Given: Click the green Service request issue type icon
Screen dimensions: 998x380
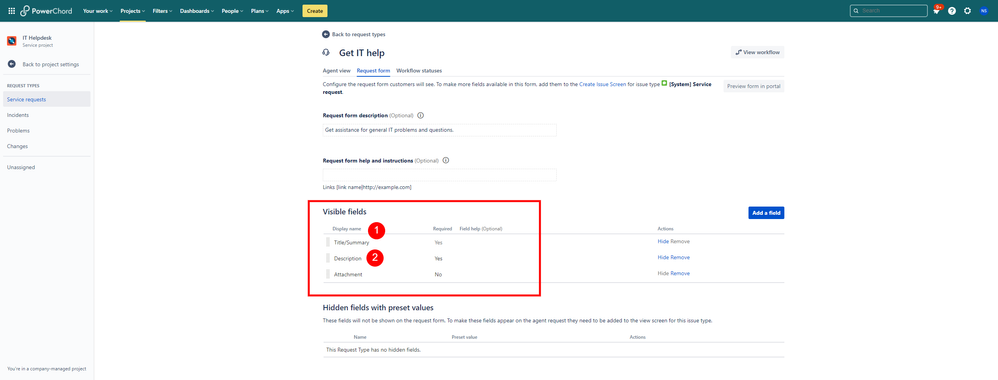Looking at the screenshot, I should click(664, 83).
